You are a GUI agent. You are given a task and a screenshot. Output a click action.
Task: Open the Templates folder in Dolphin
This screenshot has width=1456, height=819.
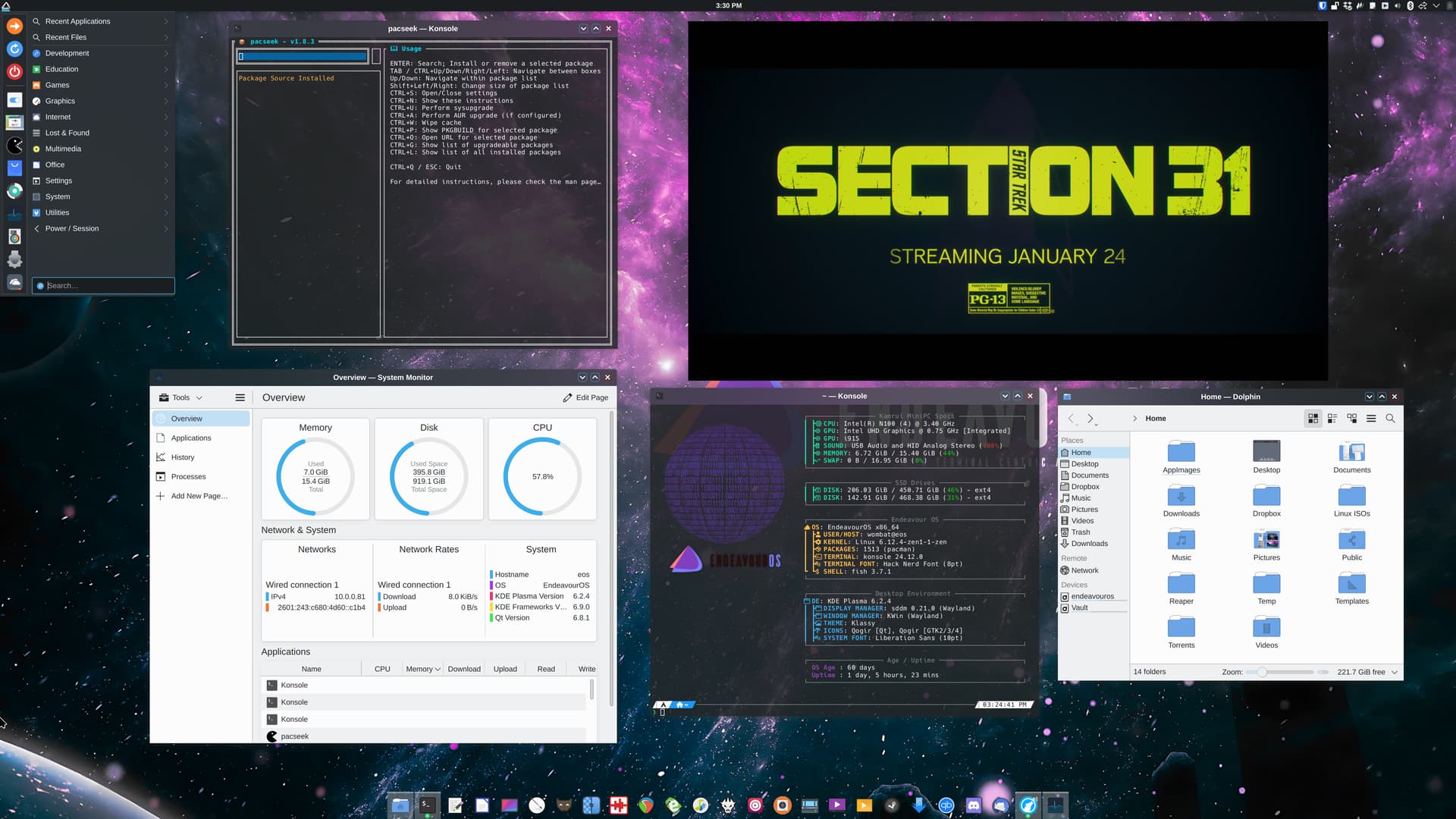[1351, 588]
